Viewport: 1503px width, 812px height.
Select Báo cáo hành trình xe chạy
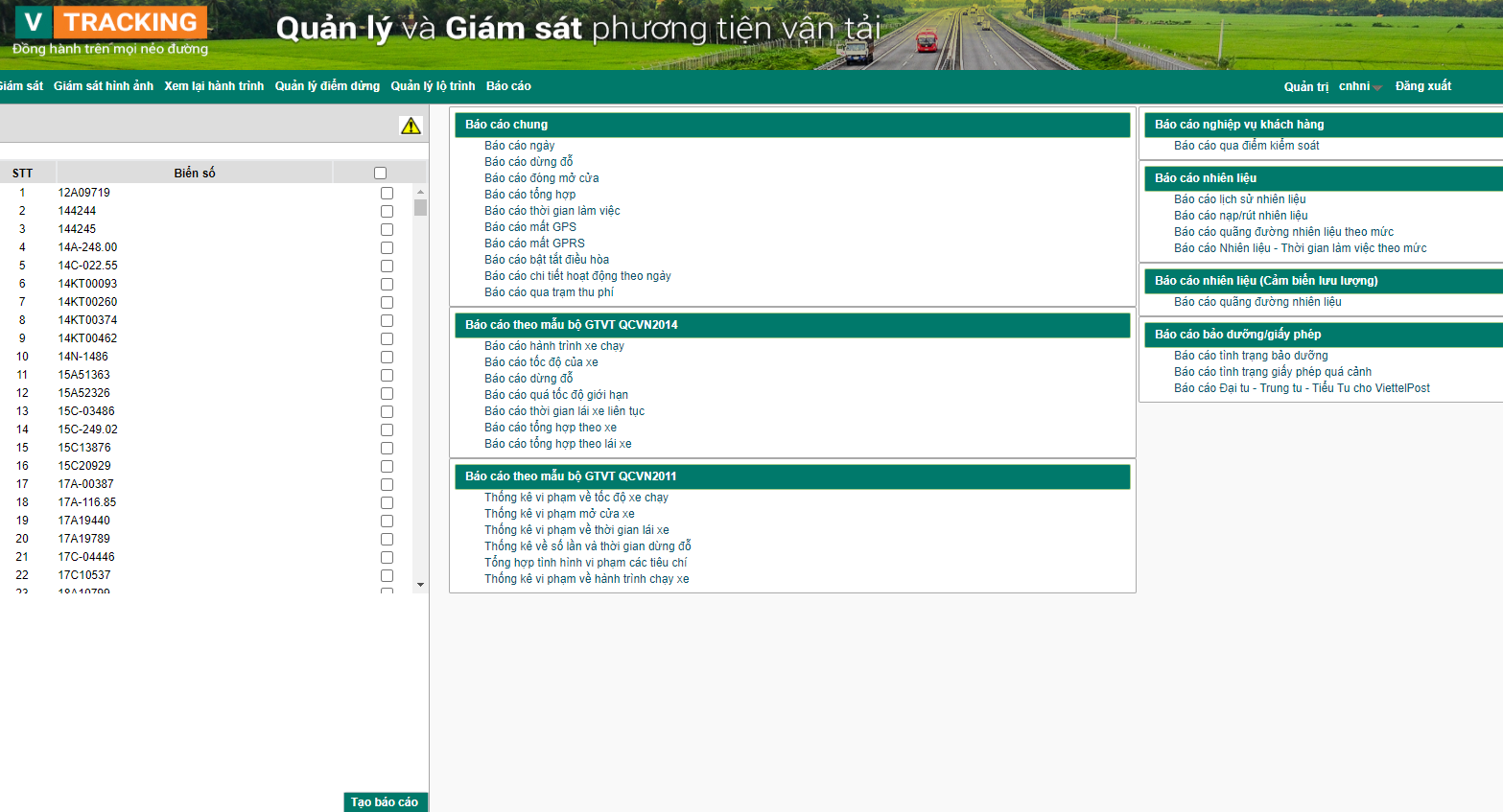pos(553,346)
